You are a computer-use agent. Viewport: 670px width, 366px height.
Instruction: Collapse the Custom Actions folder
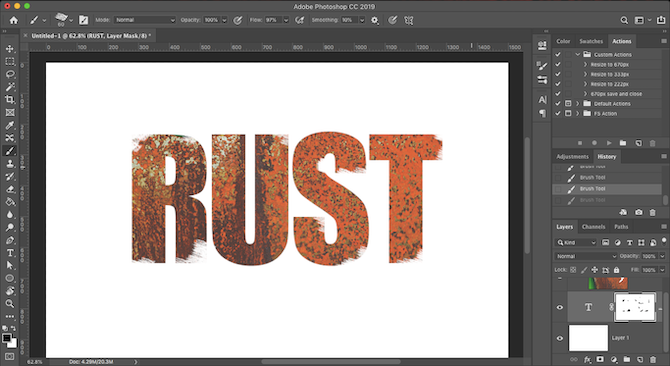[578, 55]
